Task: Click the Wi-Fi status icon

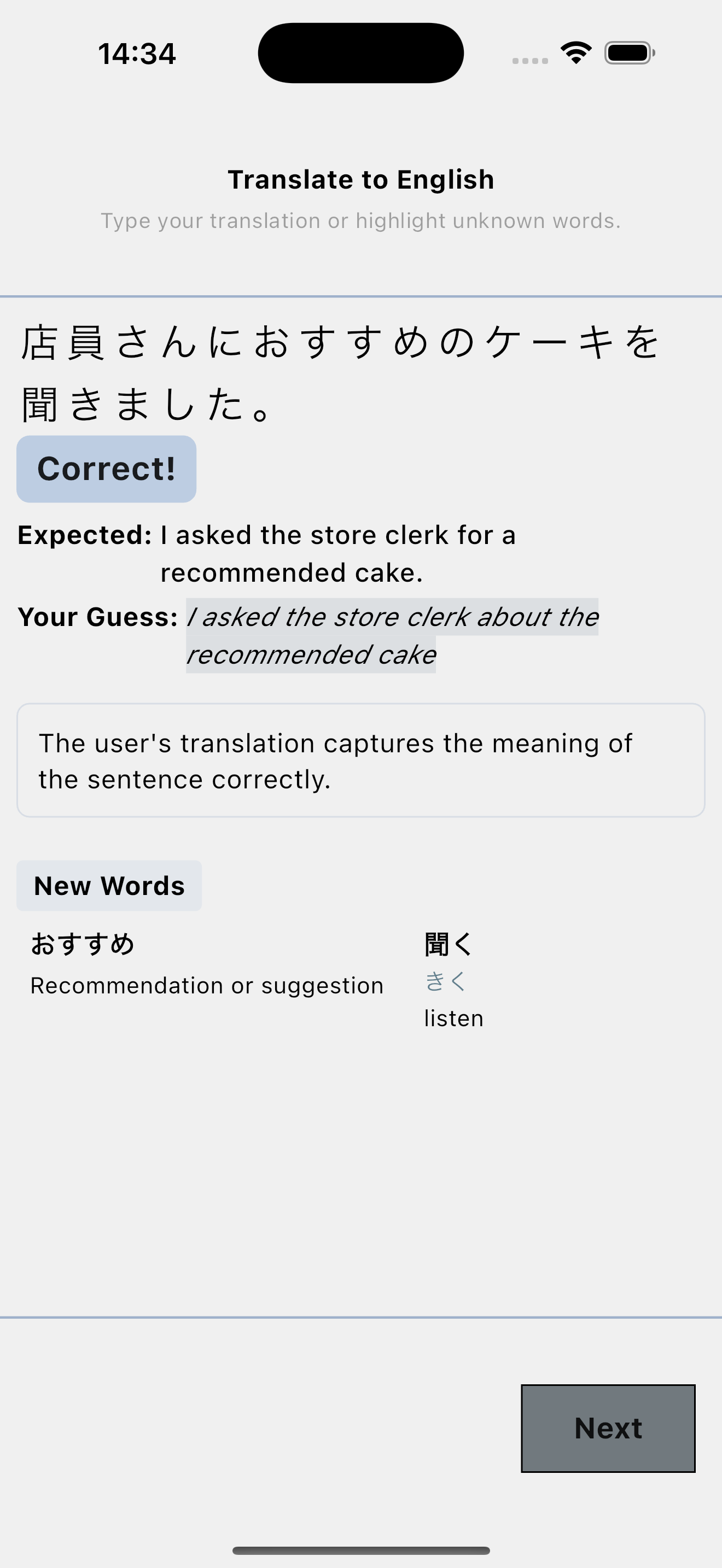Action: [x=576, y=53]
